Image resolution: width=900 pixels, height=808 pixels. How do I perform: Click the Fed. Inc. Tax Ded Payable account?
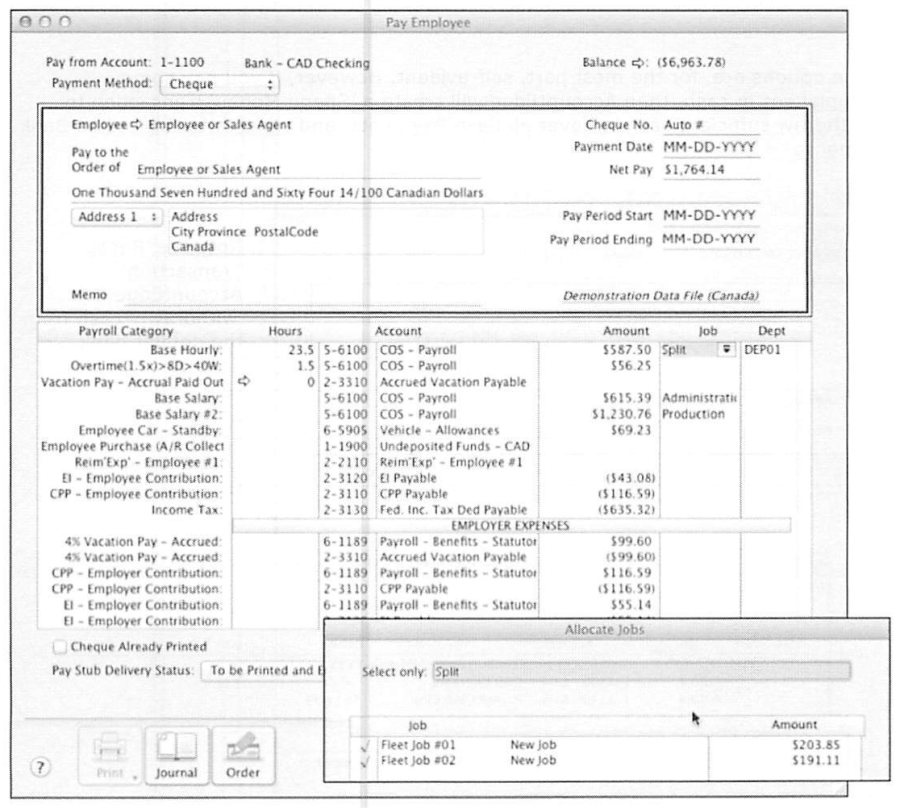click(x=453, y=510)
